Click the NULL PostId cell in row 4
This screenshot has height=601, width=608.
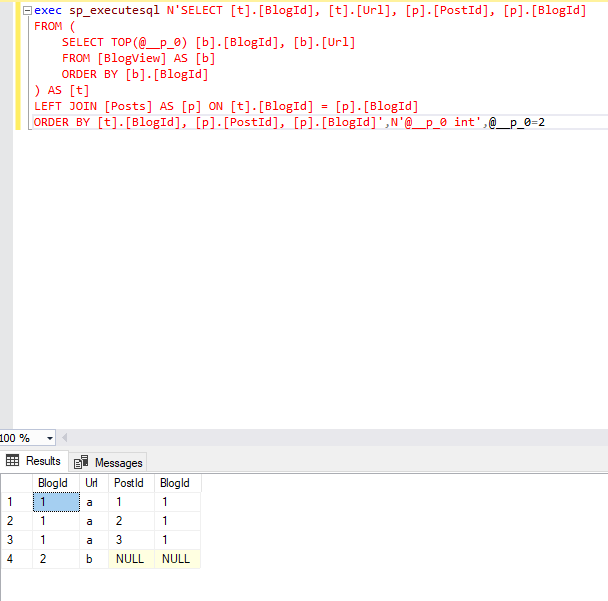point(131,559)
